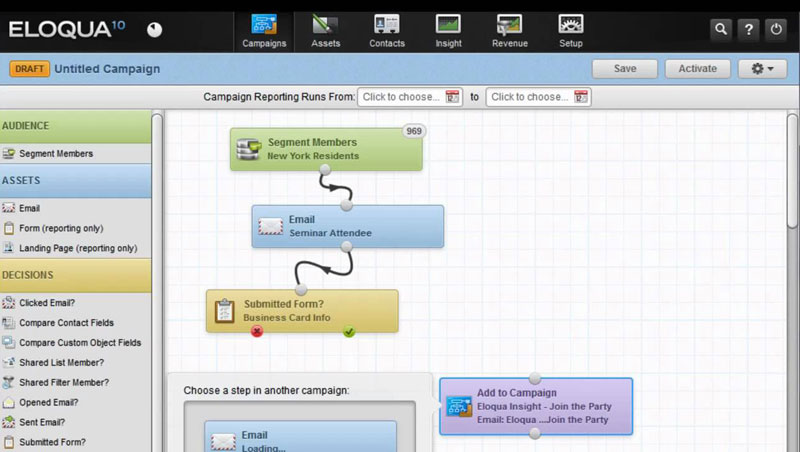Open the Revenue tab
The width and height of the screenshot is (800, 452).
click(x=510, y=32)
